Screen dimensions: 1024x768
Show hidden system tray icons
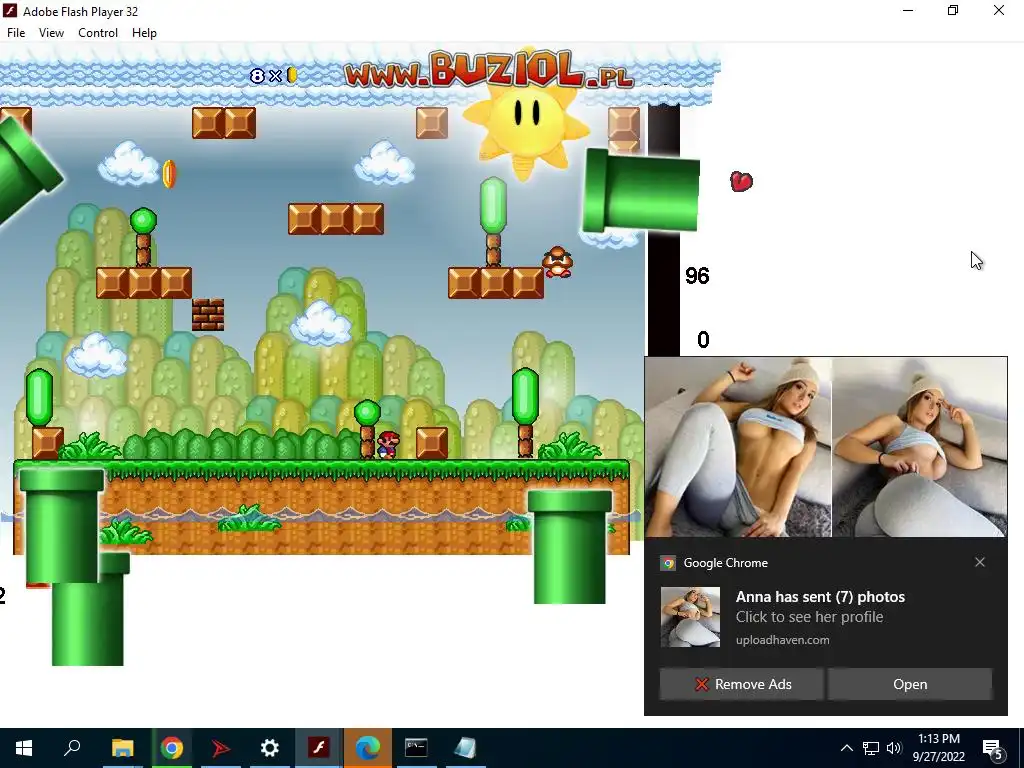pos(846,748)
